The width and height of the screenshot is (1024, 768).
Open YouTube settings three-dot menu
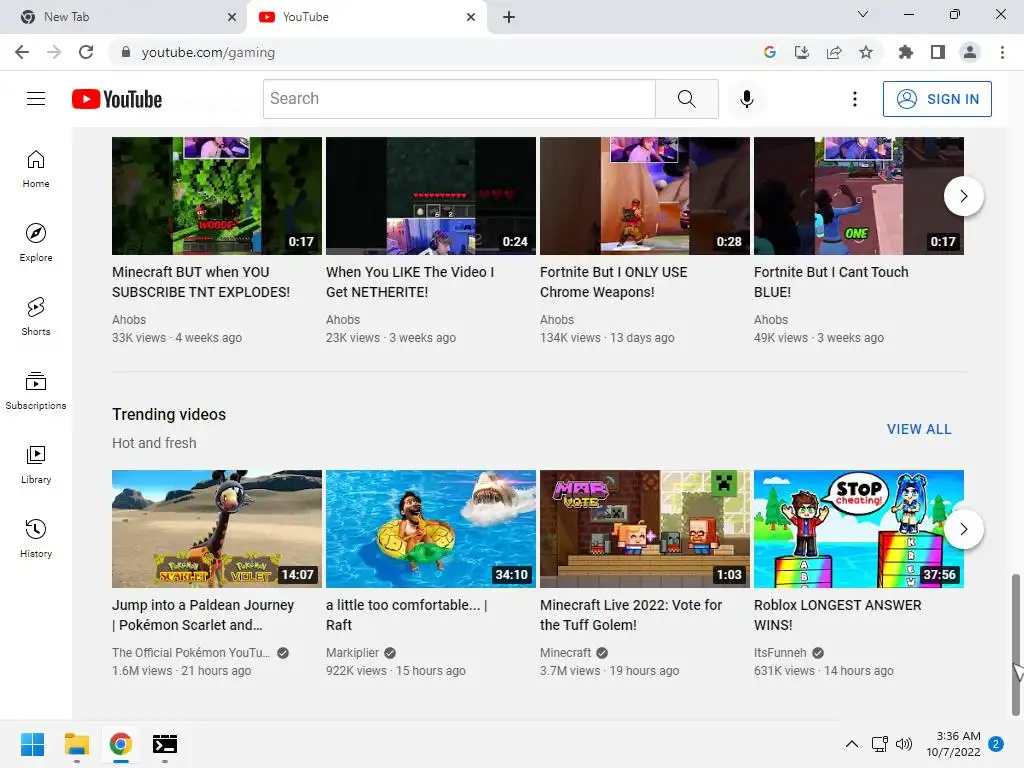click(854, 99)
